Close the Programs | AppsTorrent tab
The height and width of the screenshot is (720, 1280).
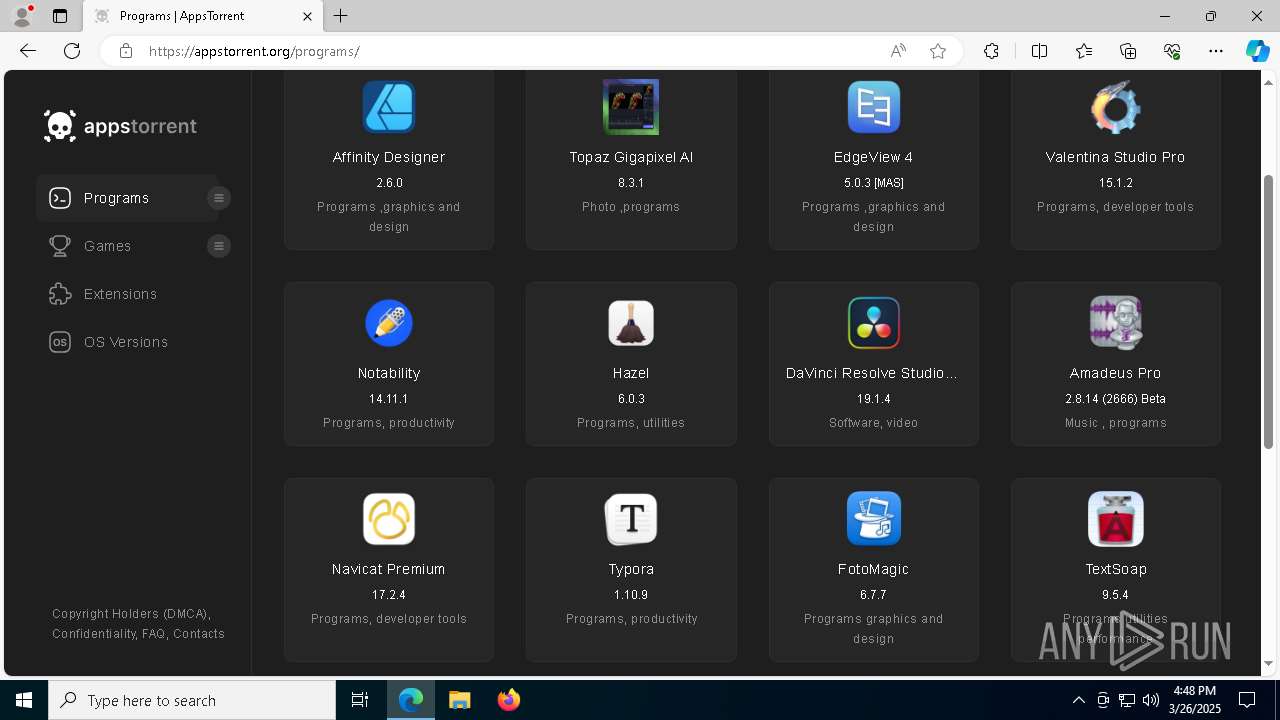(307, 16)
